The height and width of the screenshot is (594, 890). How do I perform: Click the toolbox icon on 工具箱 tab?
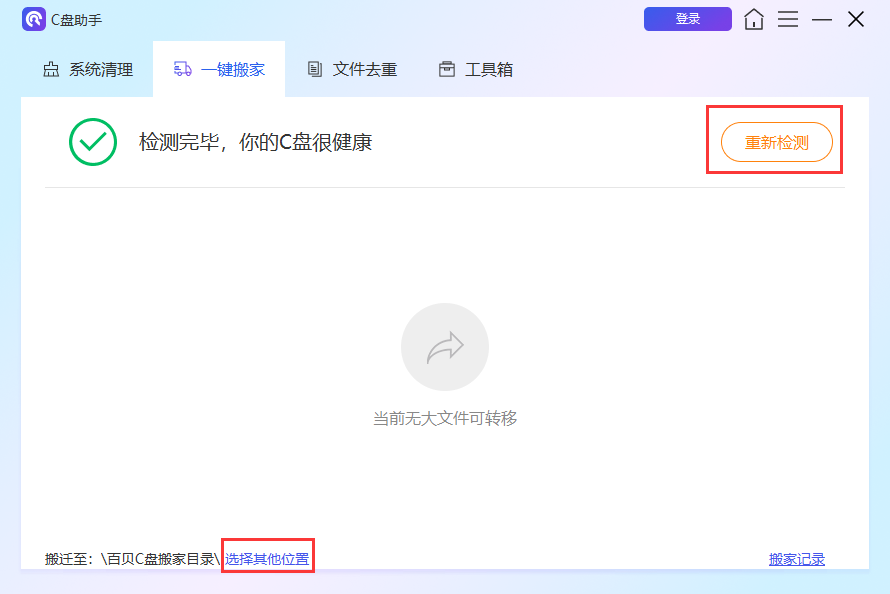pos(446,69)
